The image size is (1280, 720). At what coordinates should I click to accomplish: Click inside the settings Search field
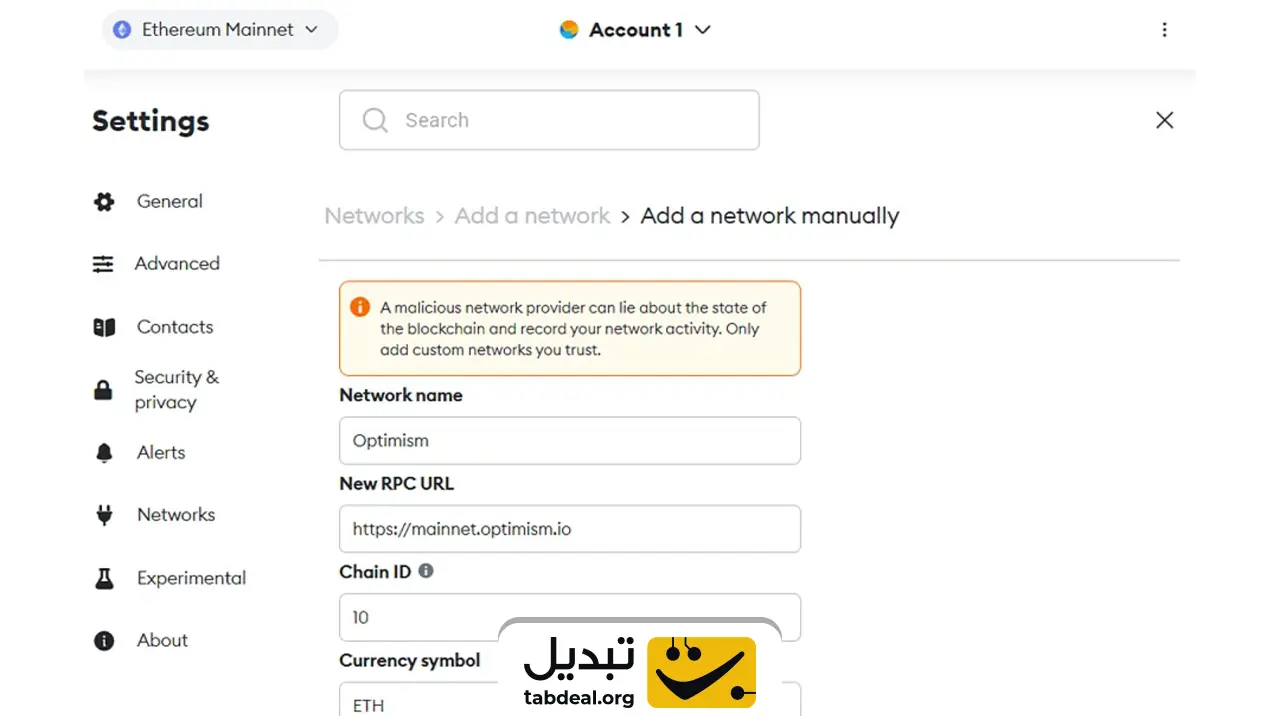point(549,119)
